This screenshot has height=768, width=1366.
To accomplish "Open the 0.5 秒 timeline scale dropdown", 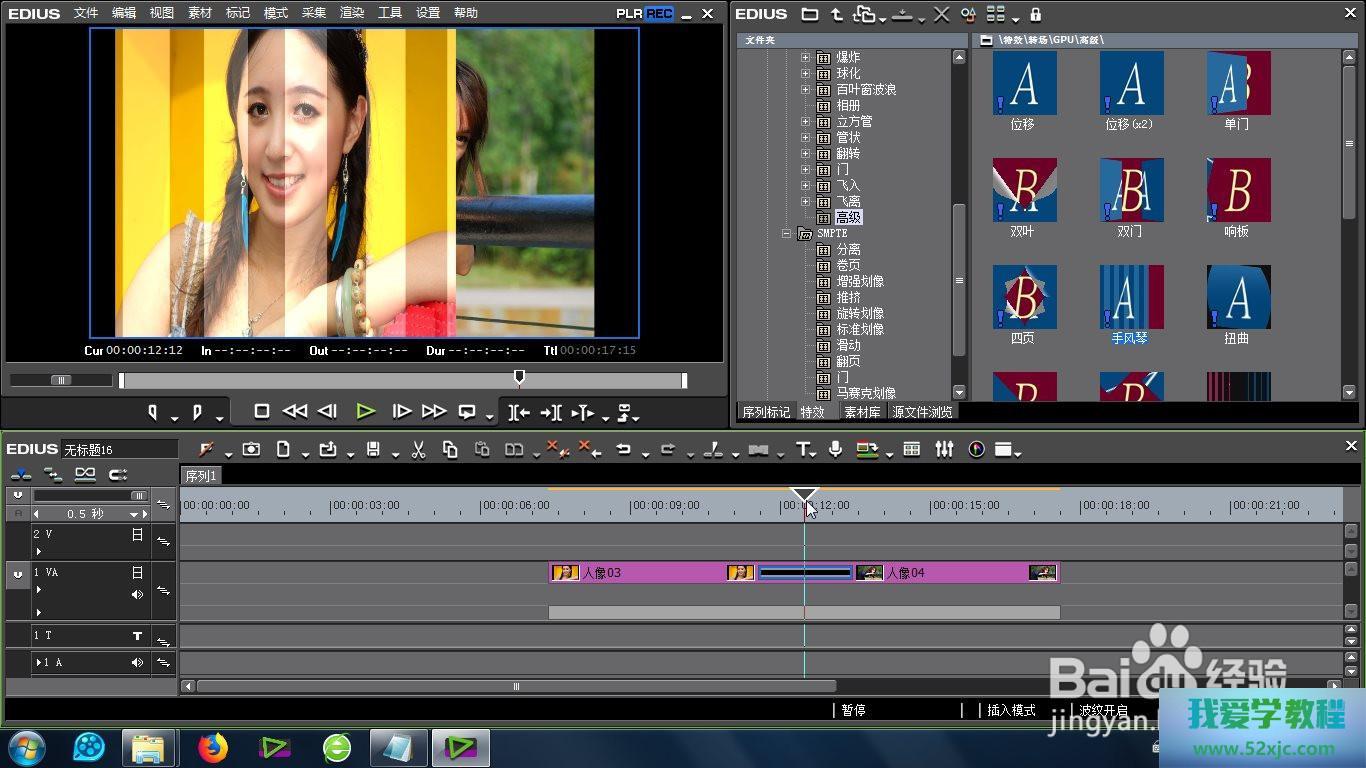I will click(x=134, y=514).
